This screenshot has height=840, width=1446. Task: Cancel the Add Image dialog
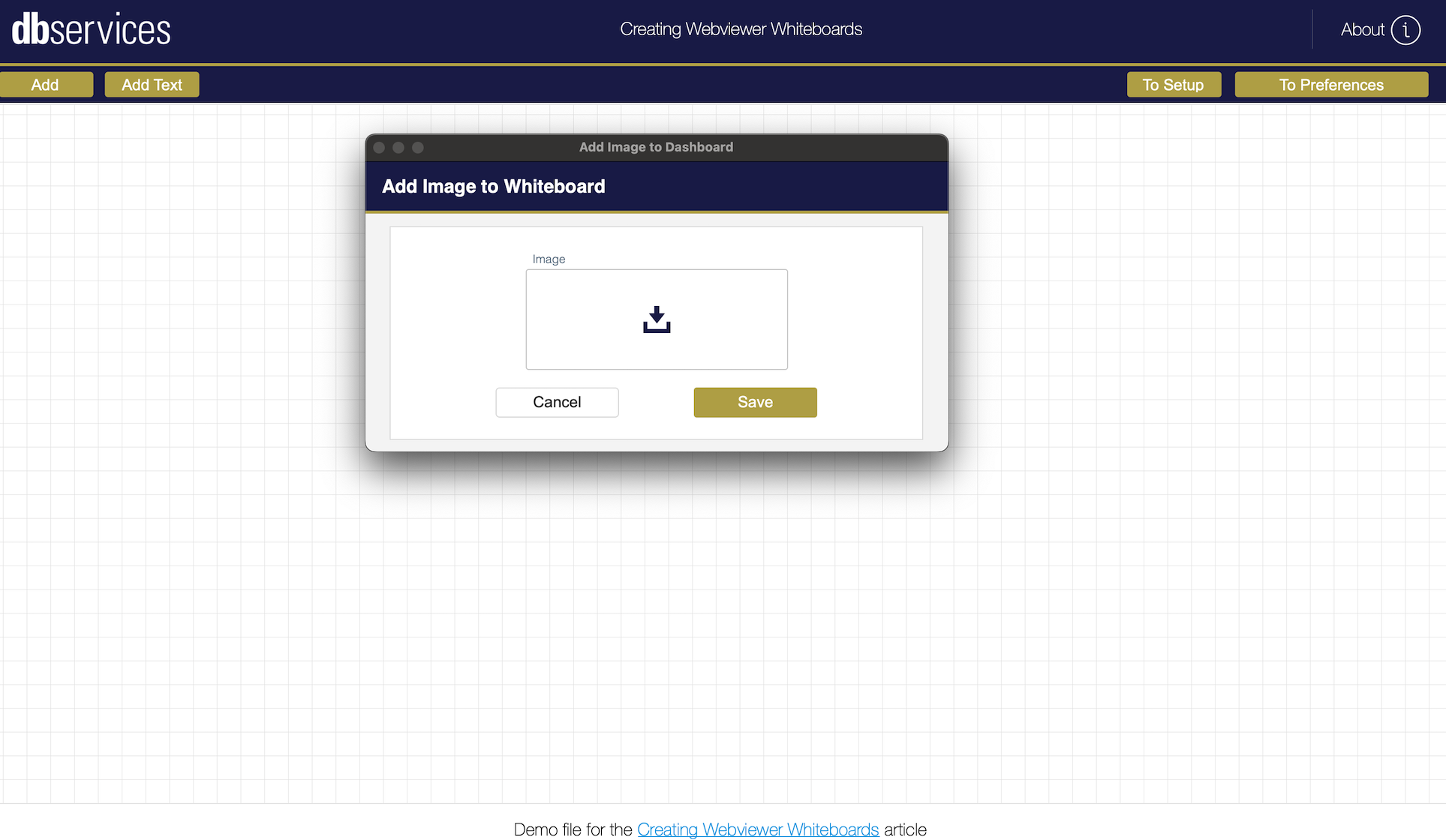(557, 402)
